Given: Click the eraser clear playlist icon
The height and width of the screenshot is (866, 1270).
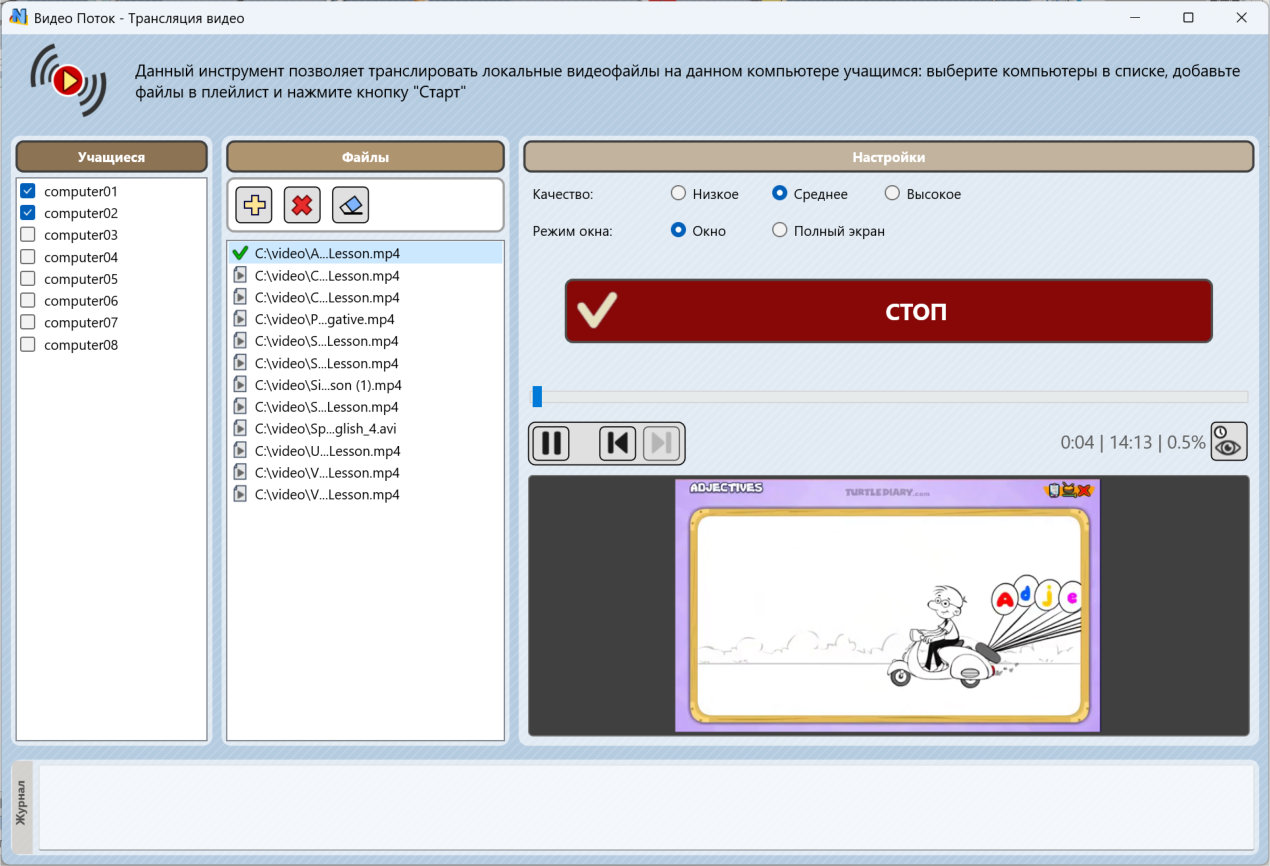Looking at the screenshot, I should [350, 206].
